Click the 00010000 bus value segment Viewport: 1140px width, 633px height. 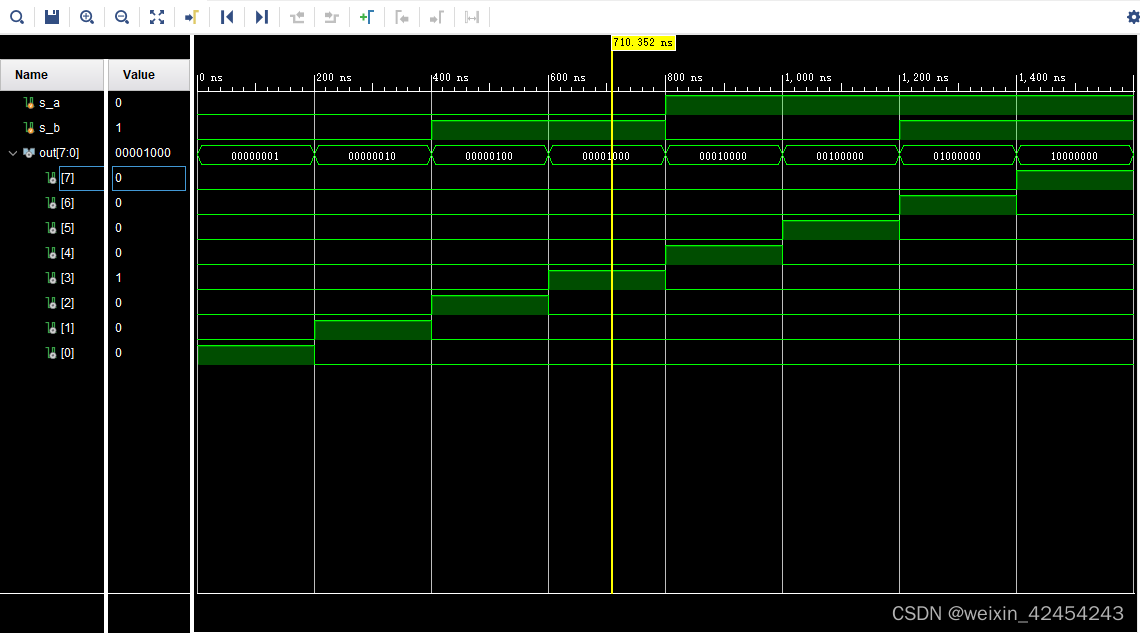723,156
